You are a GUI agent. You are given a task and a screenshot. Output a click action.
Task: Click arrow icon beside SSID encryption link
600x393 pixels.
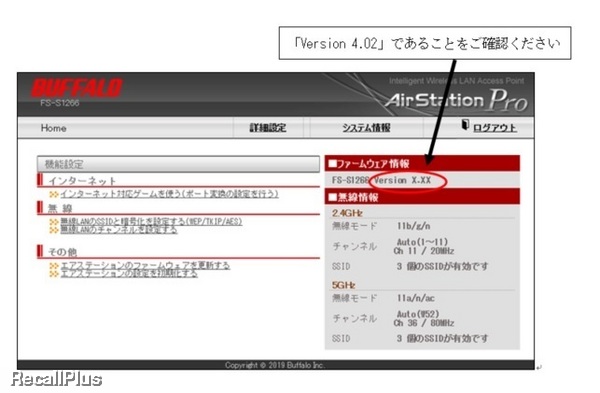pyautogui.click(x=54, y=222)
